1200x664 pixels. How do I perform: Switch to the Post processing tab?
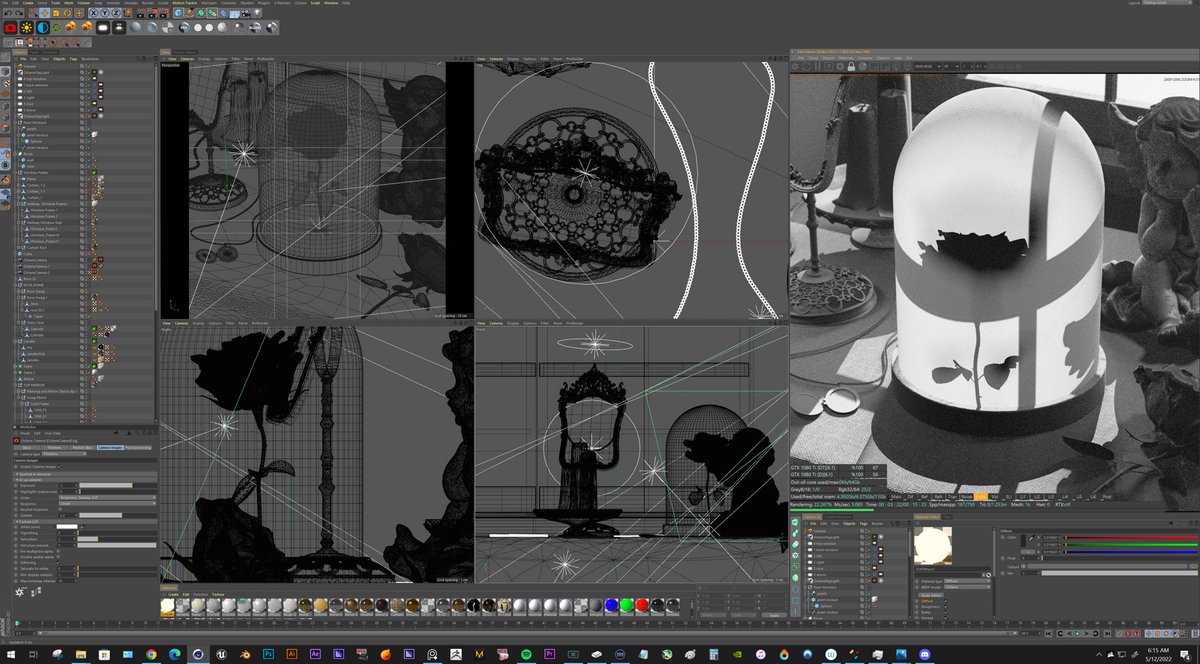(138, 448)
